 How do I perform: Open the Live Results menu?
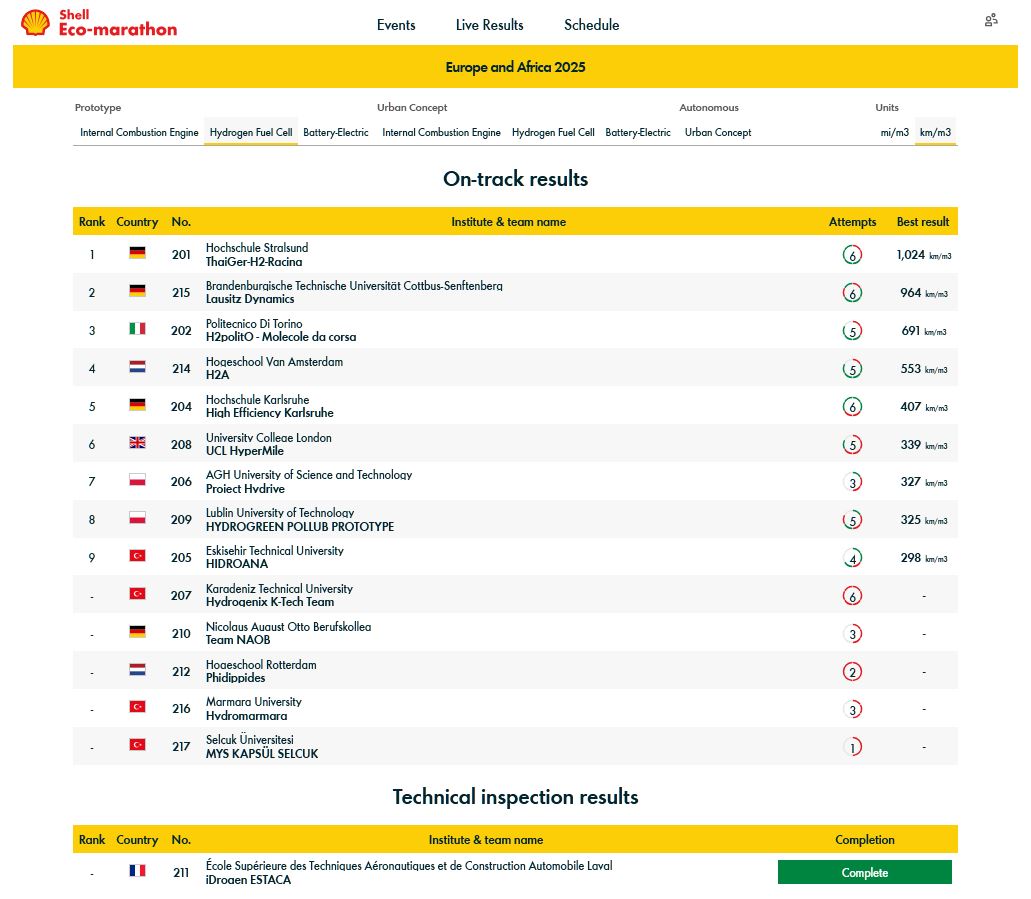tap(489, 25)
